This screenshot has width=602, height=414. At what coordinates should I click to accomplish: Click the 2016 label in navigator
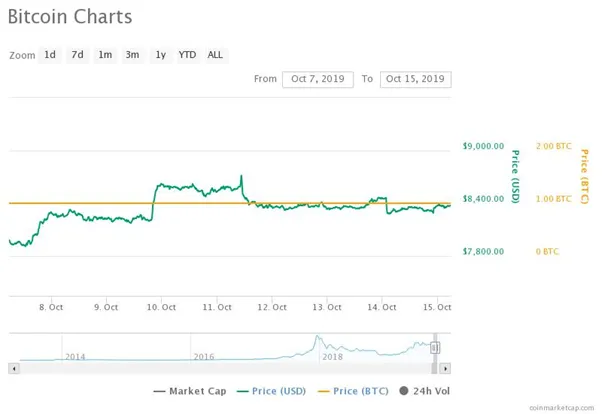204,357
